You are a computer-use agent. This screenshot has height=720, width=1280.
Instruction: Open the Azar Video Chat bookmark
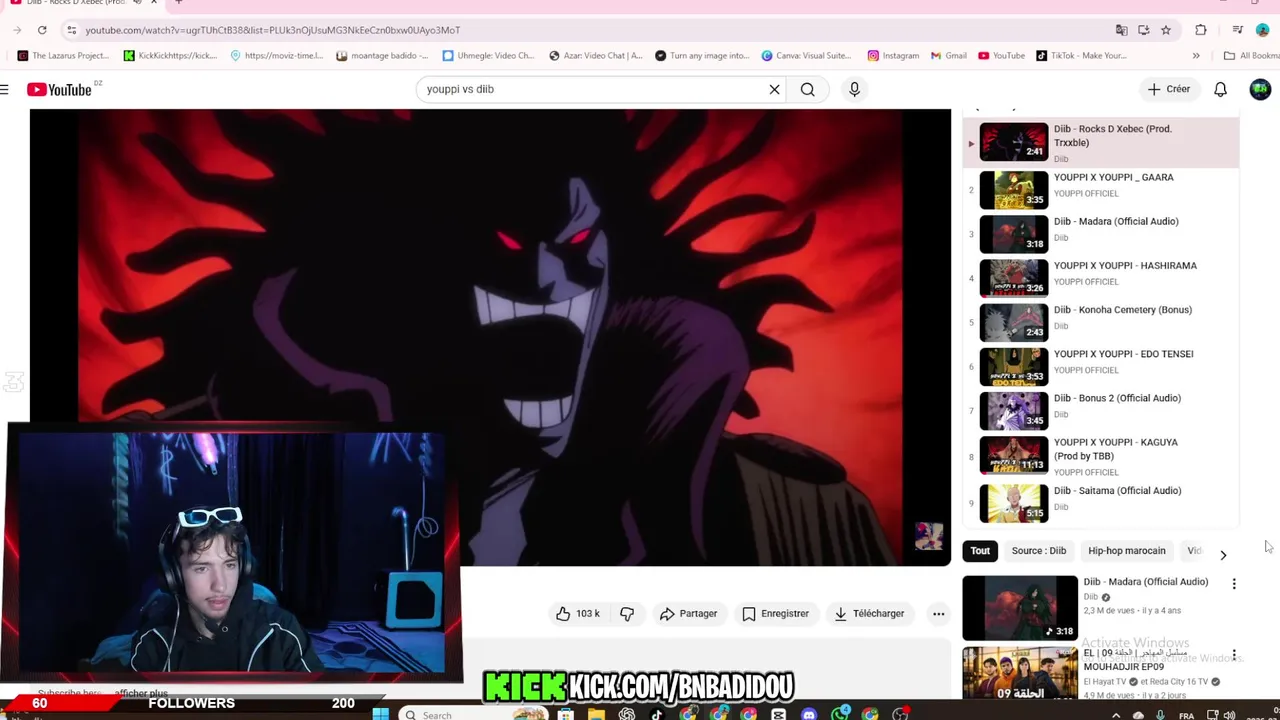tap(596, 55)
